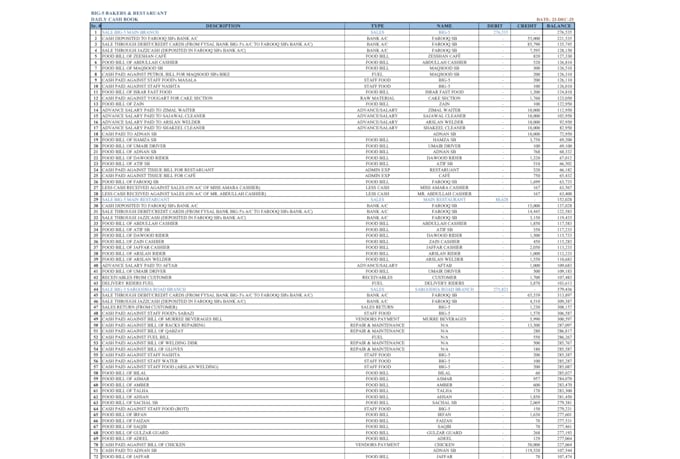Select description 'CASH PAID AGAINST STAFF FOOD (BOTI)'
This screenshot has height=459, width=680.
click(145, 409)
